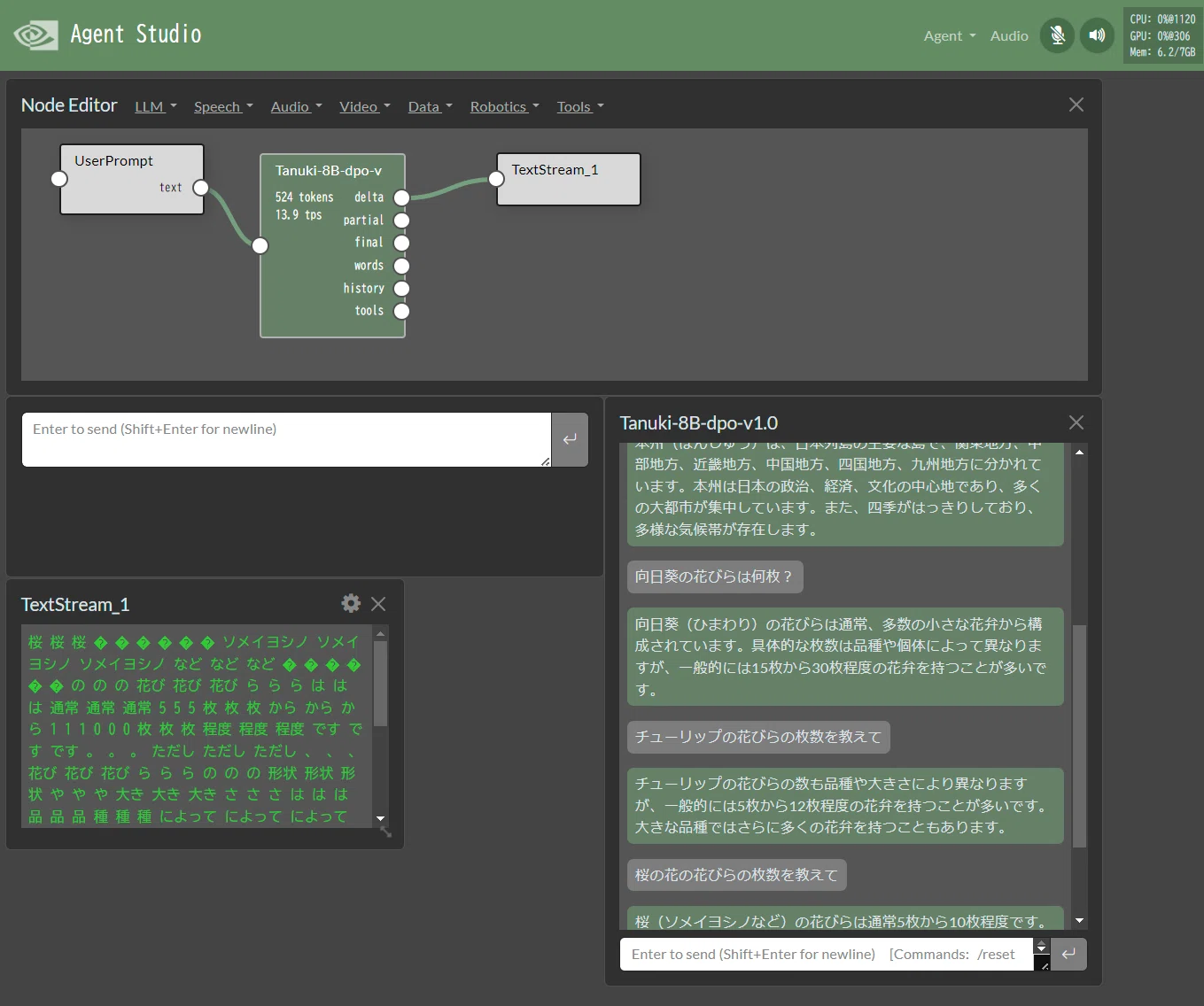Image resolution: width=1204 pixels, height=1006 pixels.
Task: Click the CPU/GPU/Mem status readout
Action: pyautogui.click(x=1162, y=35)
